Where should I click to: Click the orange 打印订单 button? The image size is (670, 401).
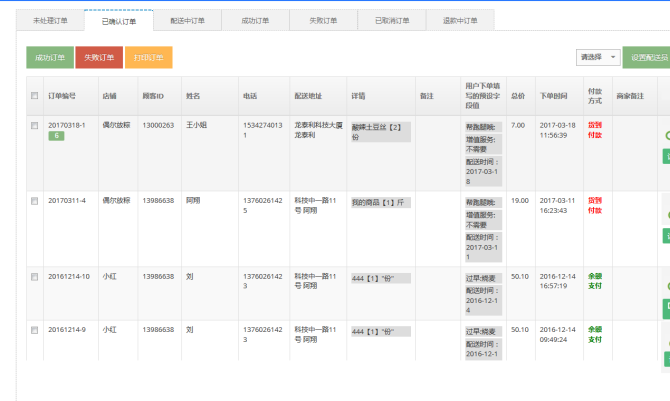148,58
